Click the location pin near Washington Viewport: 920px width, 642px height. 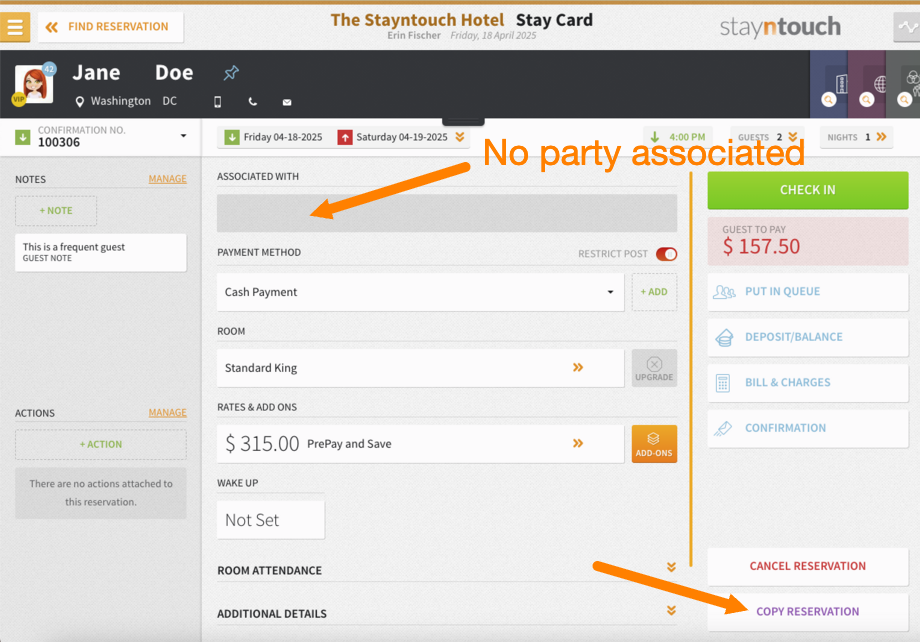(80, 102)
